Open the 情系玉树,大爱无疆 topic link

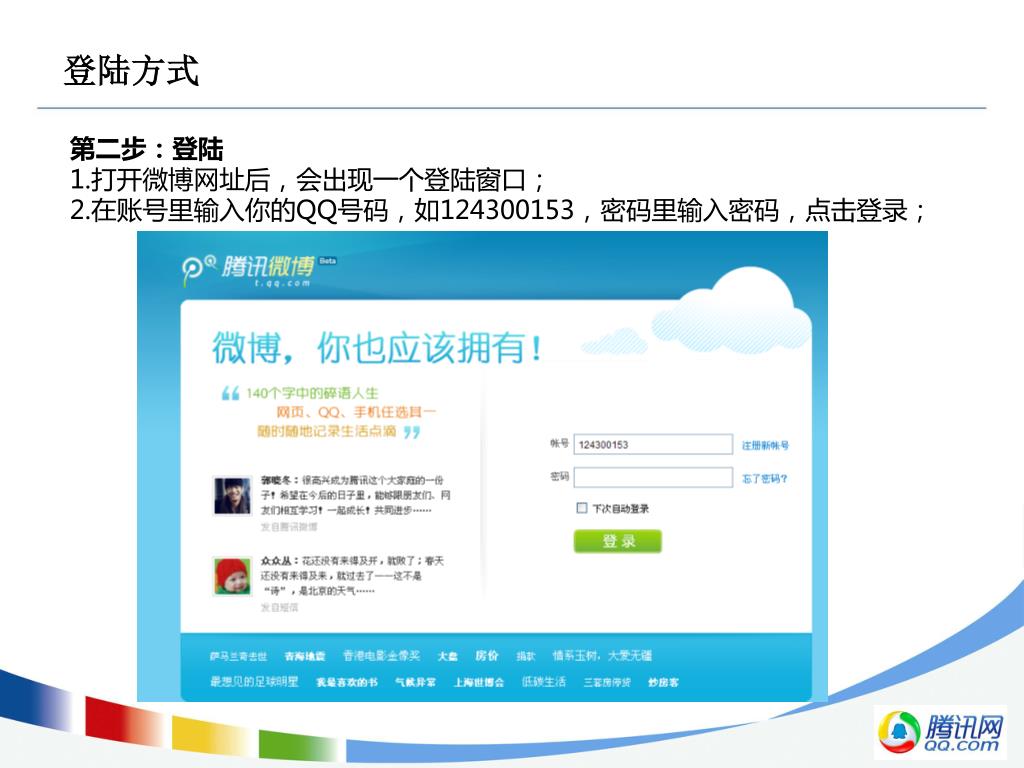602,655
